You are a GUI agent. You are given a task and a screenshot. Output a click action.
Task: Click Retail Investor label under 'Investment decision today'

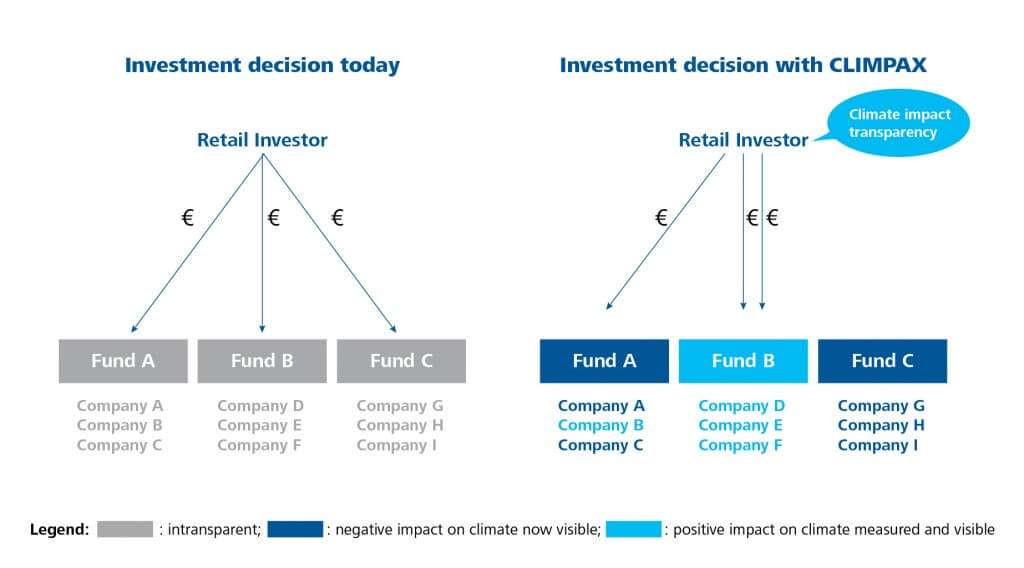pos(262,140)
